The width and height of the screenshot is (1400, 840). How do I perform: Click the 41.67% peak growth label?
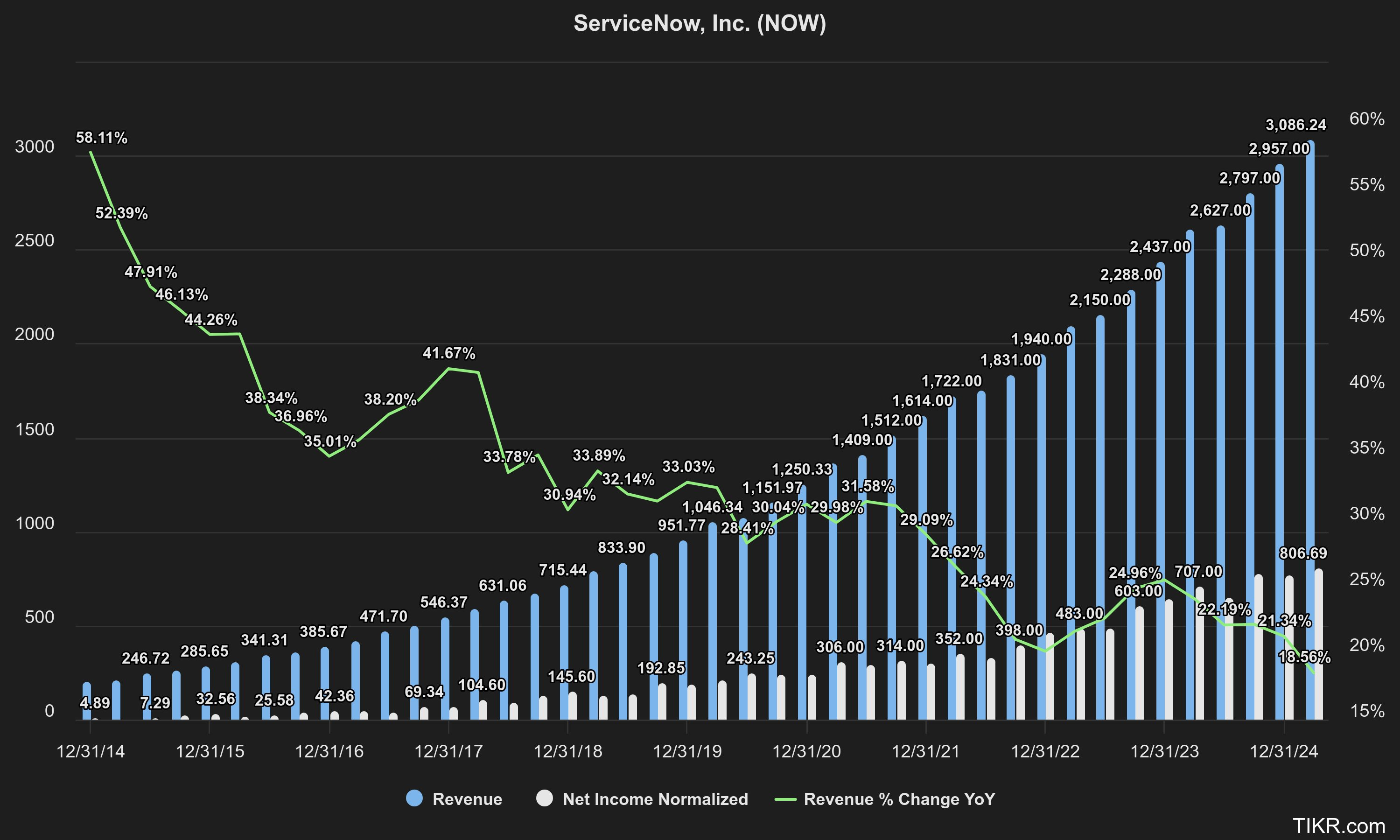click(449, 353)
